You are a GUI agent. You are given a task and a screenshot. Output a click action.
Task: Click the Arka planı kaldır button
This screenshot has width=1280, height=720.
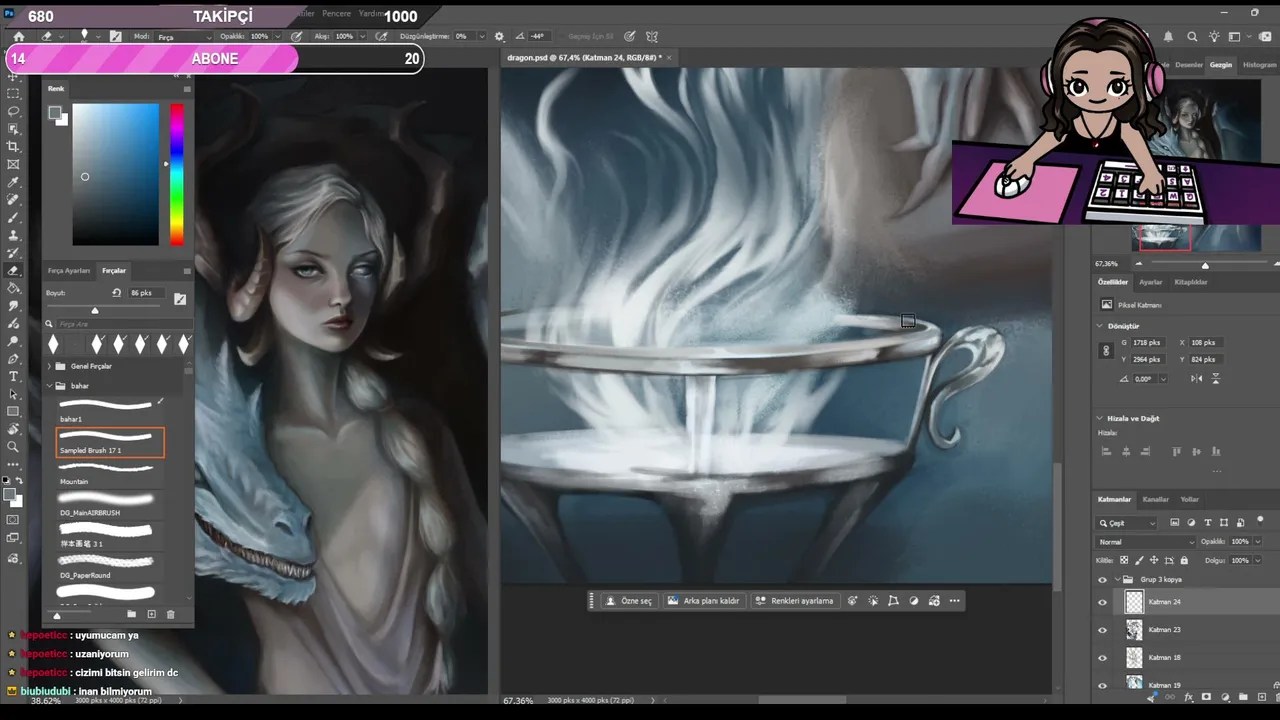point(704,601)
